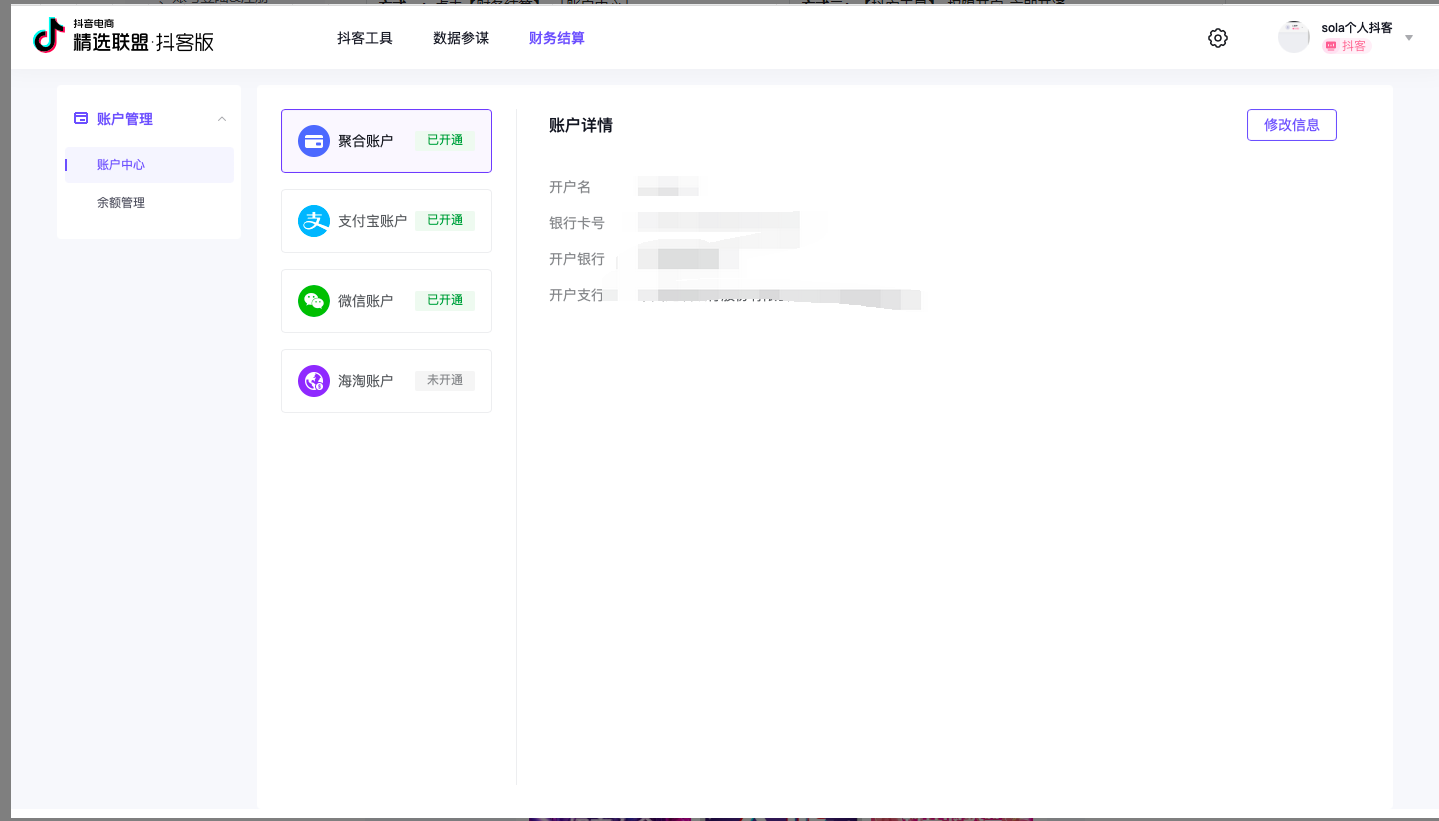Collapse the 账户管理 section chevron
The image size is (1439, 821).
pos(222,119)
